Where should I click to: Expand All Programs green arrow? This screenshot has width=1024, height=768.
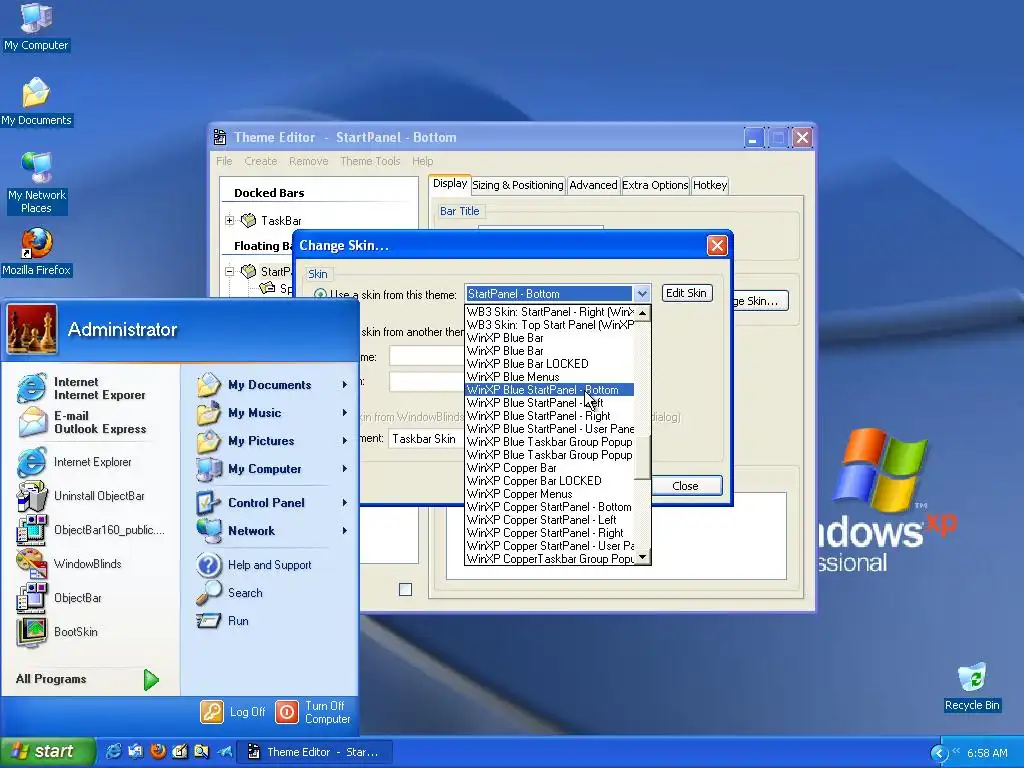[151, 680]
